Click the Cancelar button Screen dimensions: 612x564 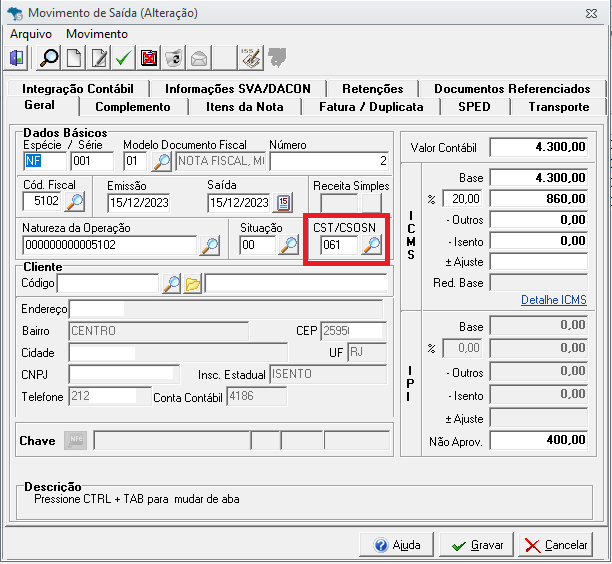pyautogui.click(x=556, y=544)
